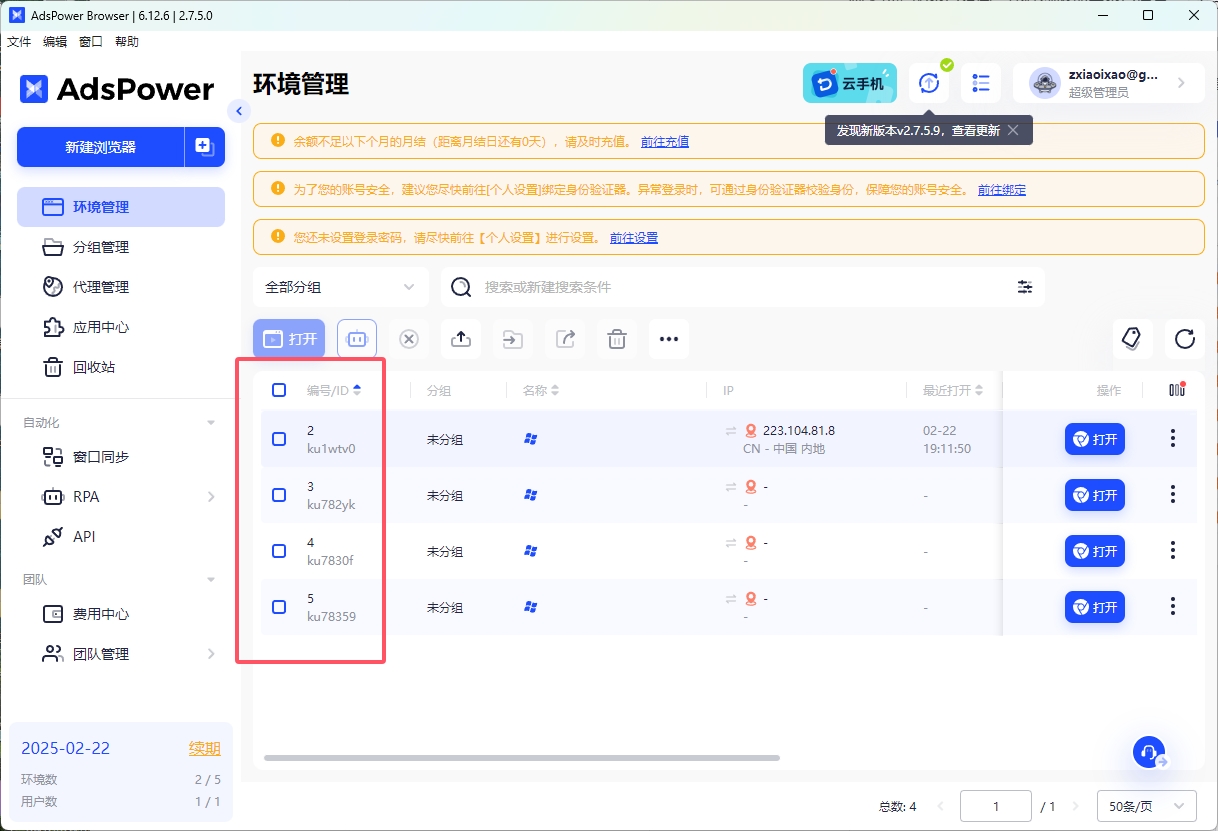Click the refresh list icon
This screenshot has width=1218, height=831.
pos(1185,339)
